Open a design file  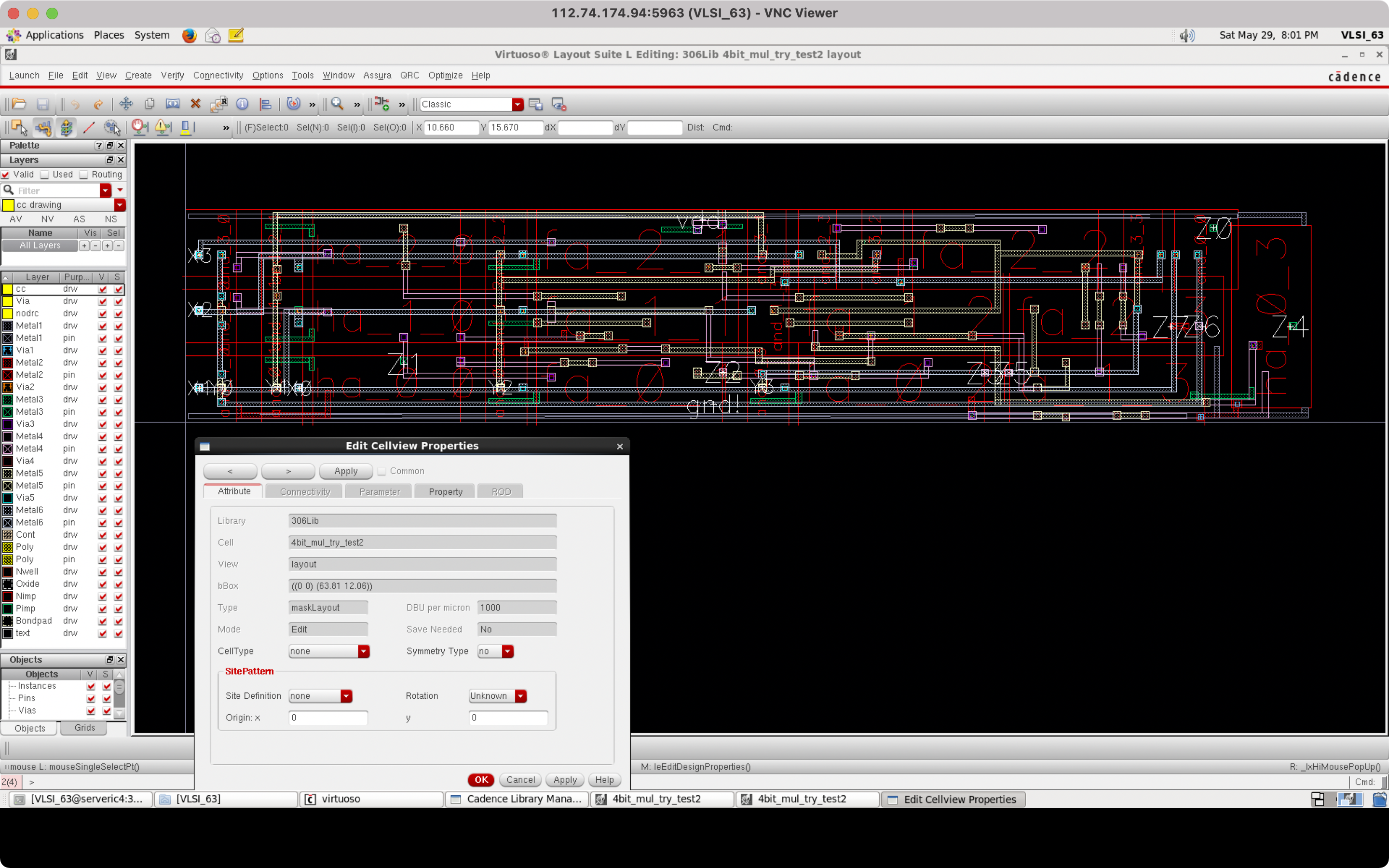pyautogui.click(x=19, y=104)
